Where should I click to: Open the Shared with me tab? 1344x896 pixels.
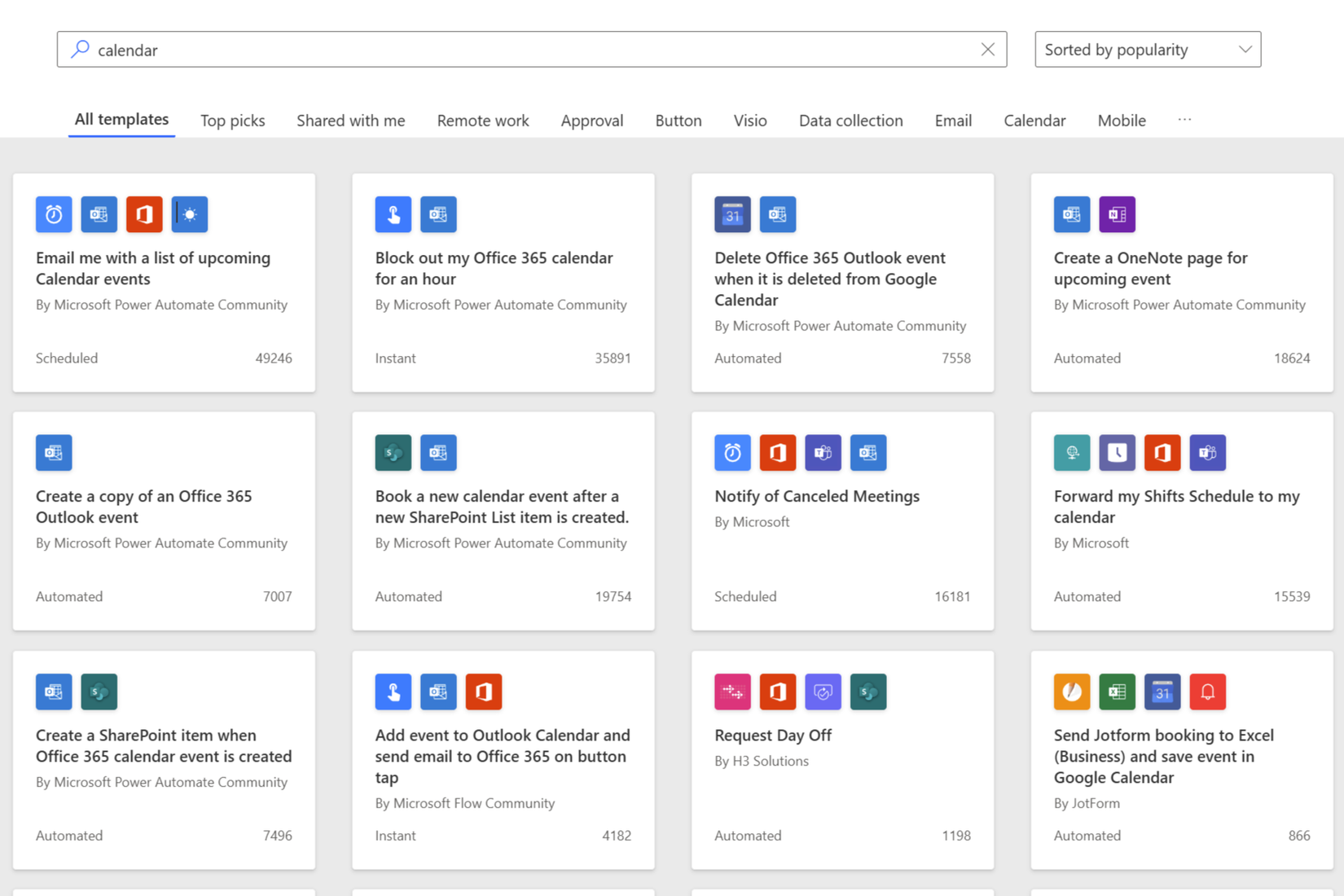[x=350, y=121]
